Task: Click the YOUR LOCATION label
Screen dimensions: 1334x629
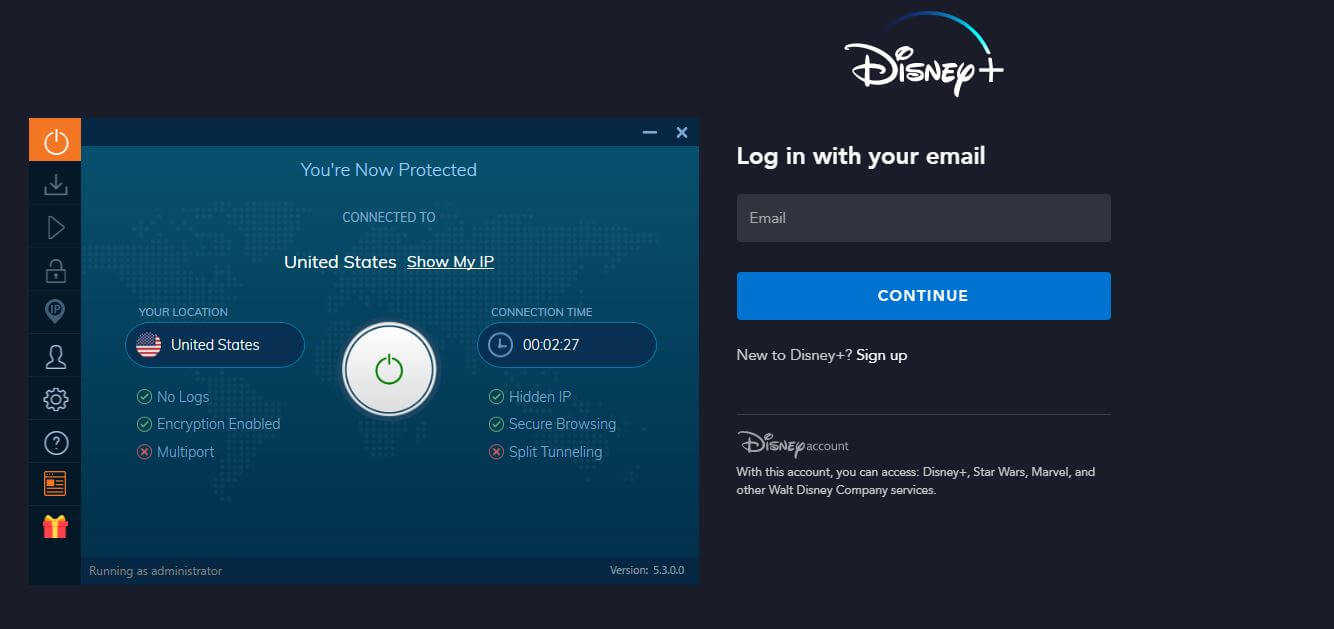Action: pyautogui.click(x=183, y=312)
